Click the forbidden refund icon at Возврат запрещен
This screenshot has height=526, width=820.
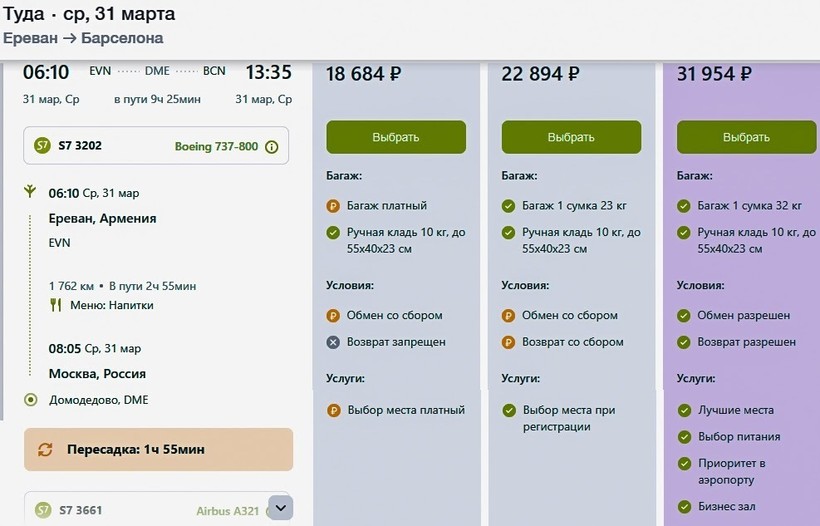(x=334, y=342)
